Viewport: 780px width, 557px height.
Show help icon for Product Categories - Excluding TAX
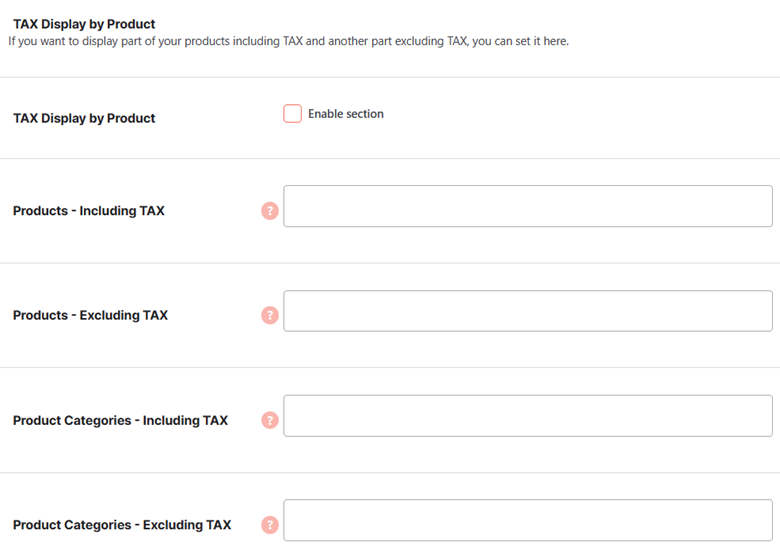pos(270,525)
